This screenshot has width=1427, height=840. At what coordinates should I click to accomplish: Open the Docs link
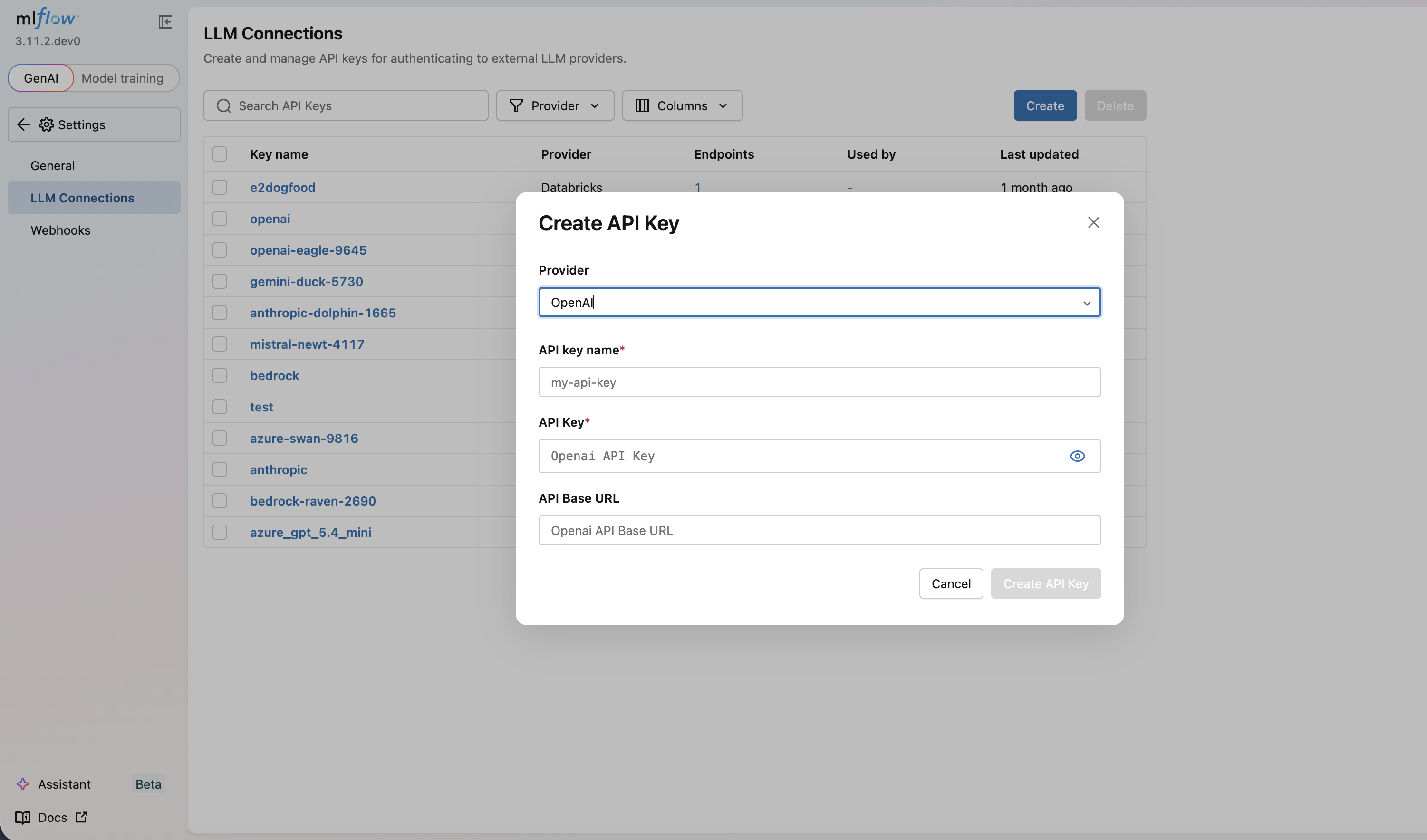point(52,817)
